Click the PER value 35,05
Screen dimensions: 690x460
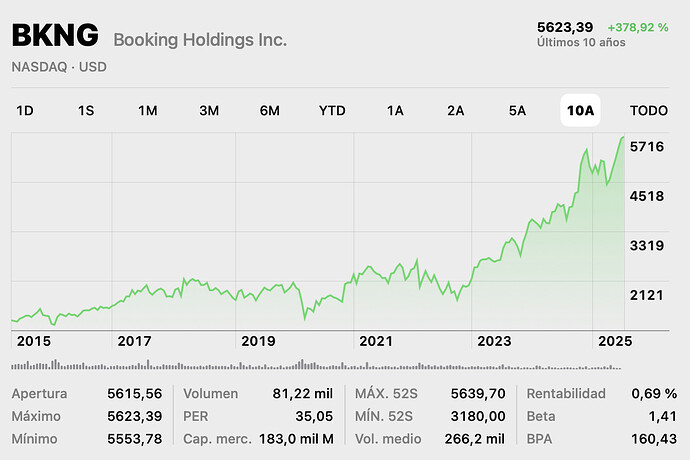click(x=314, y=416)
